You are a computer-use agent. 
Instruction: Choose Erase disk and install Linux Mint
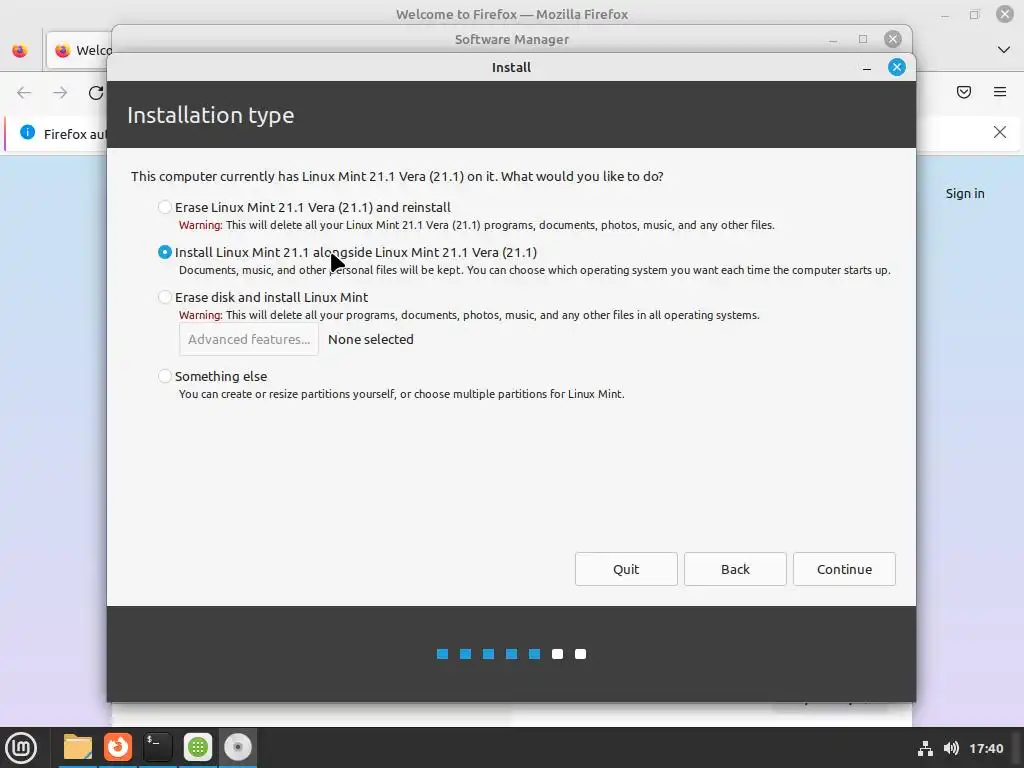tap(165, 297)
